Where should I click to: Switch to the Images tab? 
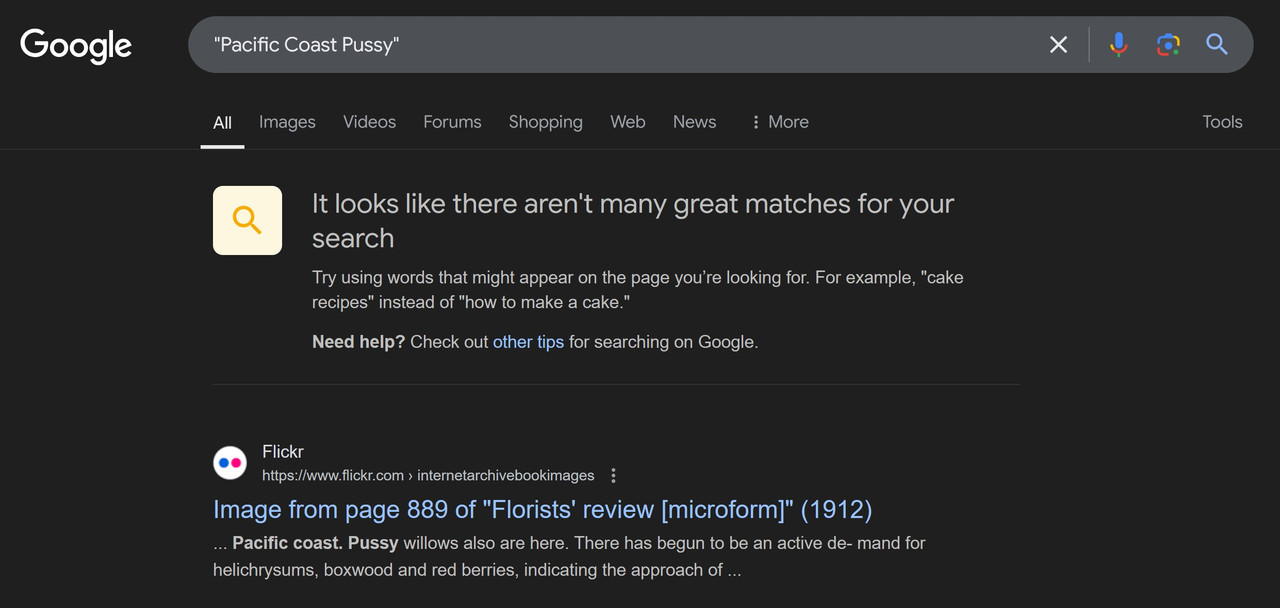pos(287,122)
